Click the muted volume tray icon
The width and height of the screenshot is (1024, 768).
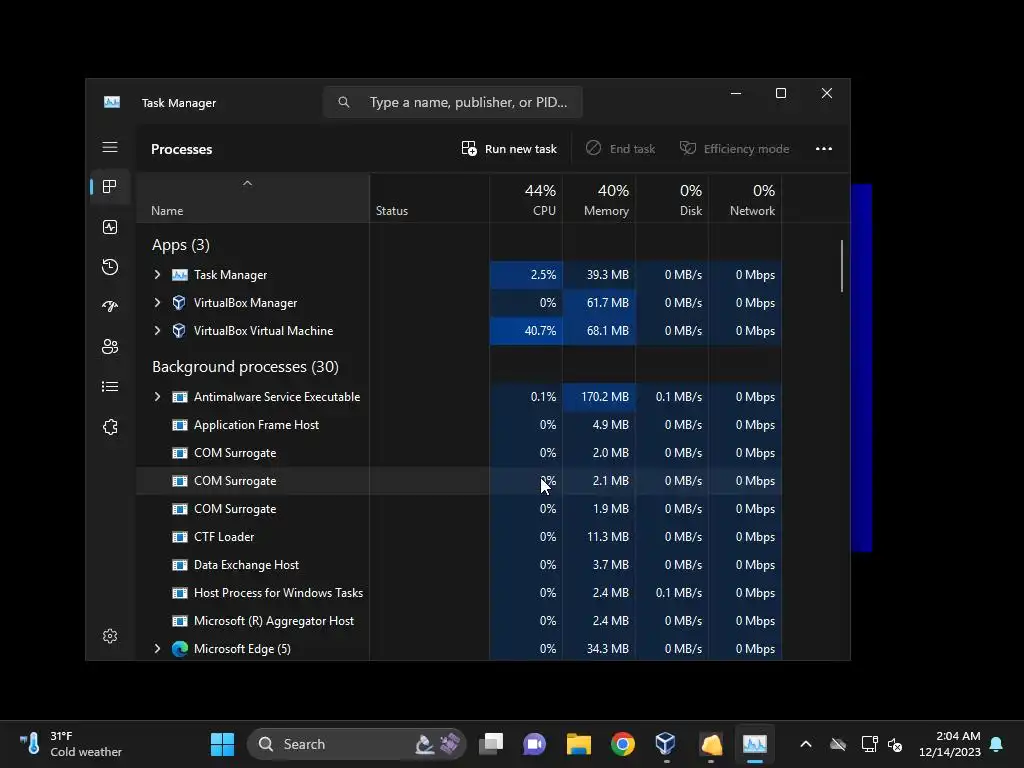[x=895, y=744]
